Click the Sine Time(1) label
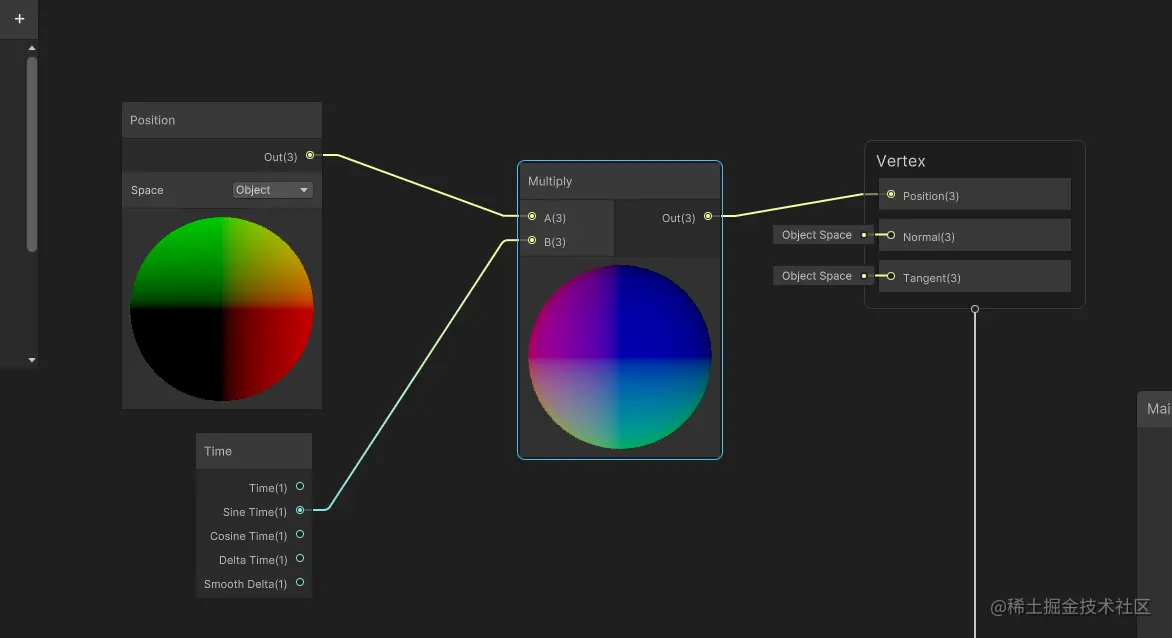Viewport: 1172px width, 638px height. pos(255,512)
